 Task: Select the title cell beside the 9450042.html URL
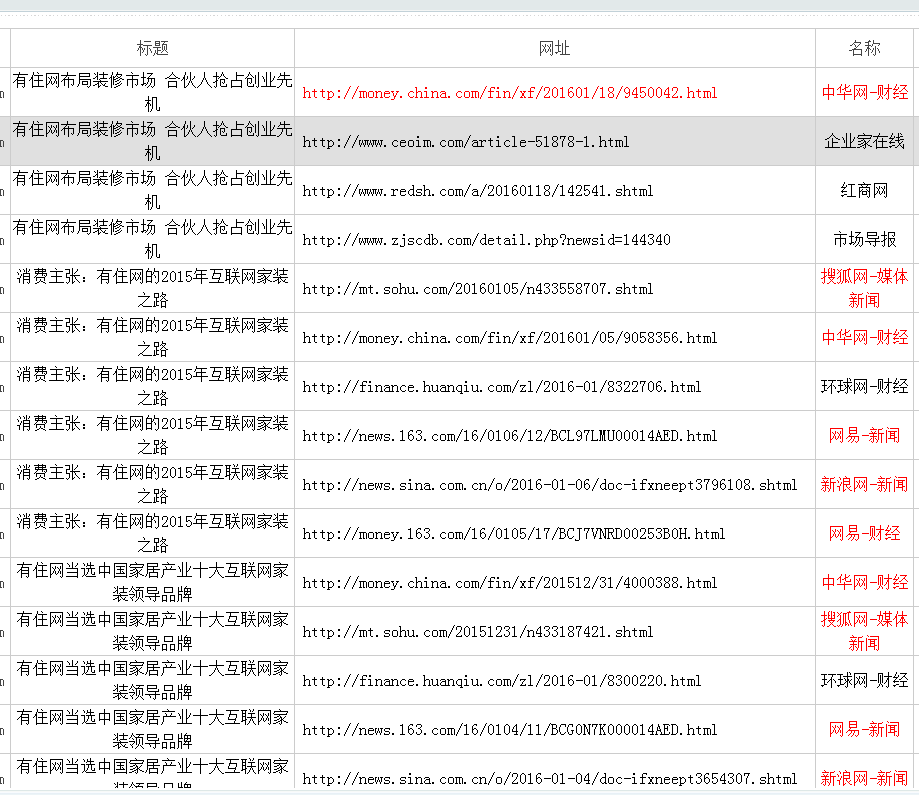coord(152,92)
